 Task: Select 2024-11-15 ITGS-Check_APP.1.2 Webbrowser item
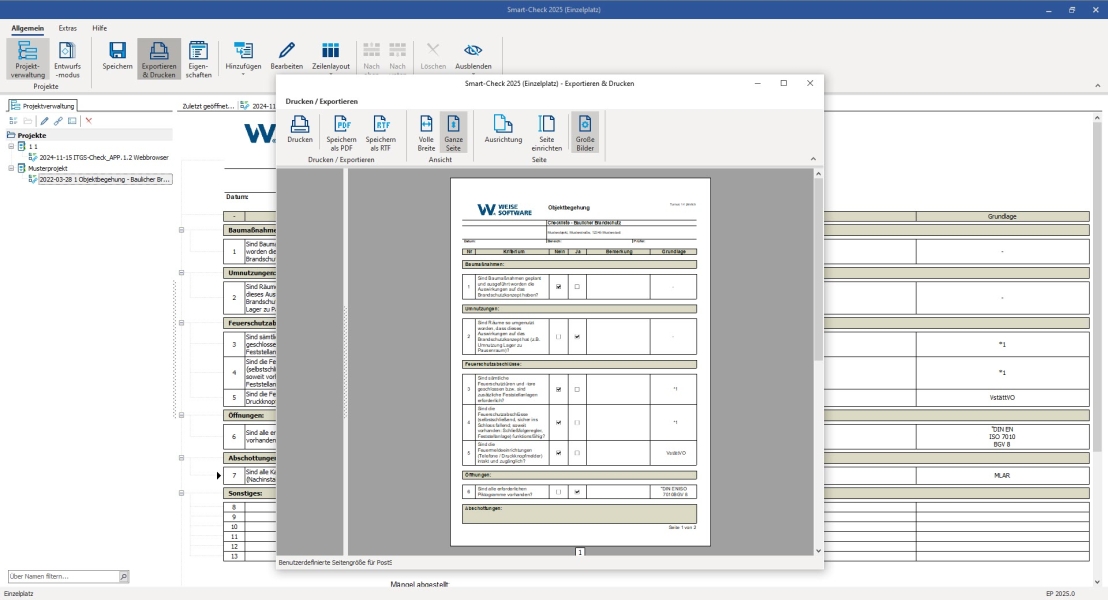104,158
